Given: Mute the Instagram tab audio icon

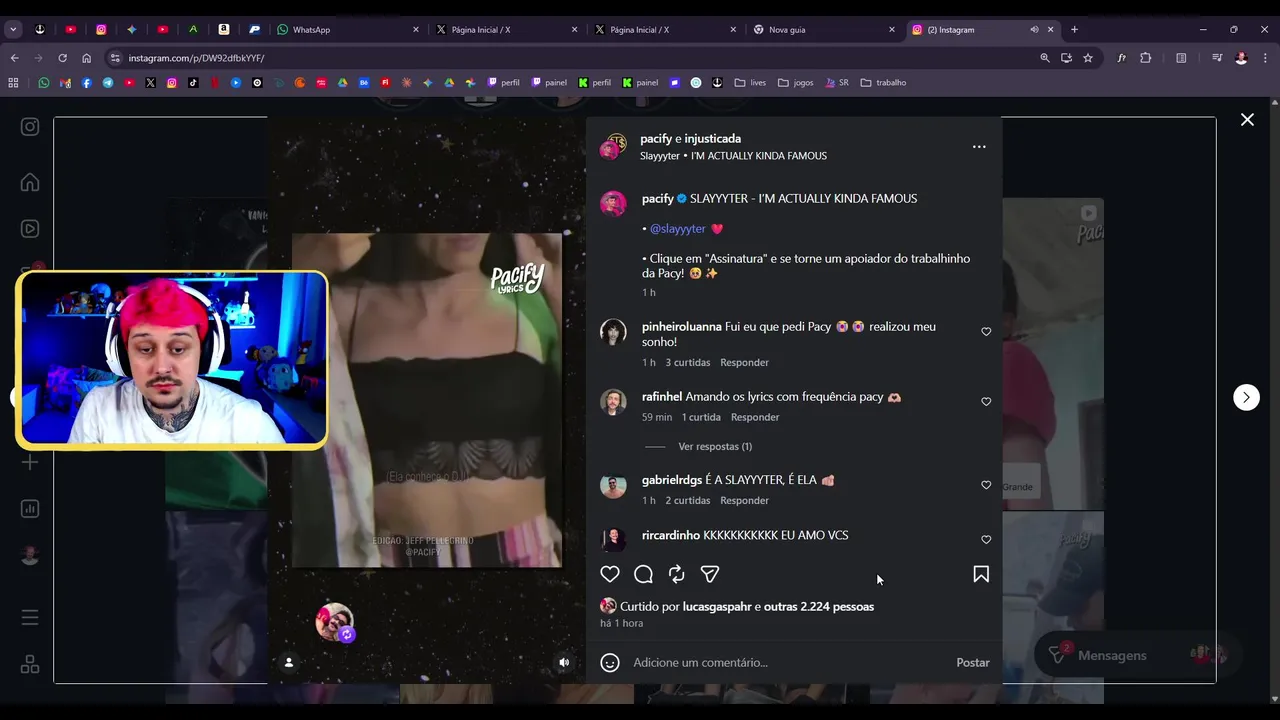Looking at the screenshot, I should click(x=1034, y=29).
